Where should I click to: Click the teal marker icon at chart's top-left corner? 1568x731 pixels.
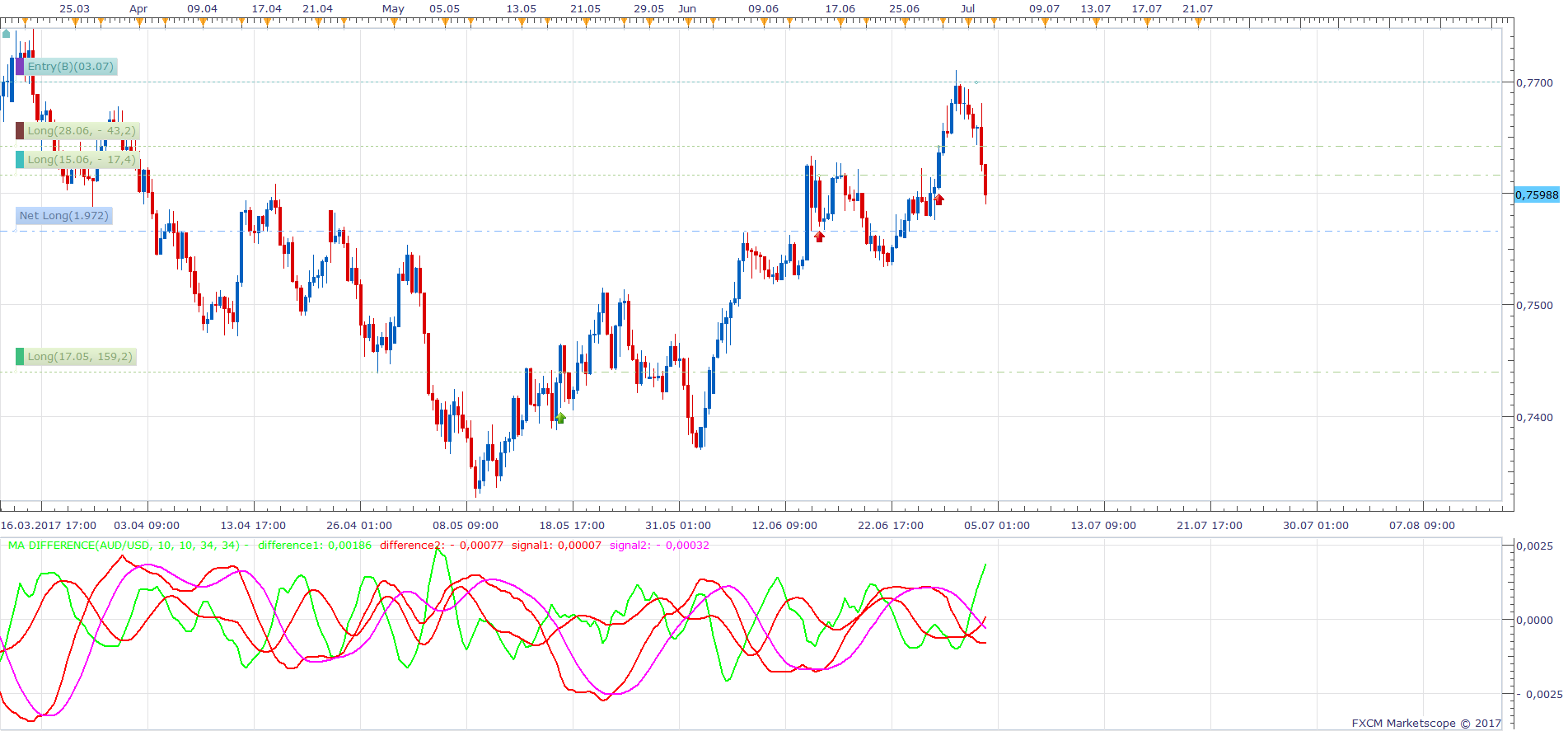point(7,34)
